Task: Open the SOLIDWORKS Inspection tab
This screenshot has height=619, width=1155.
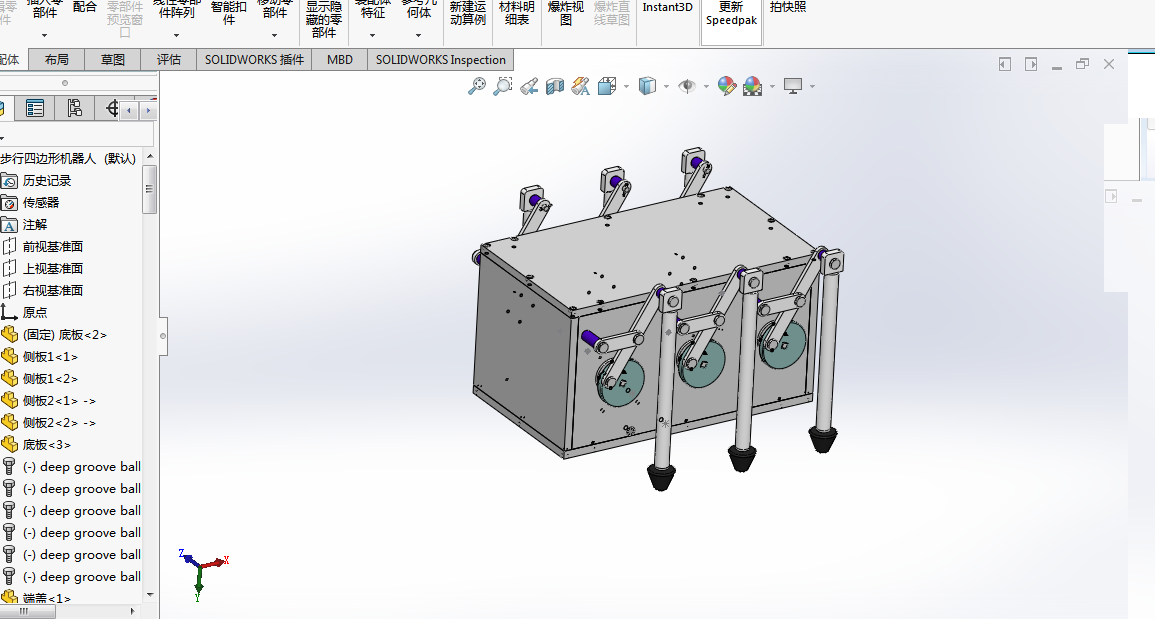Action: coord(440,59)
